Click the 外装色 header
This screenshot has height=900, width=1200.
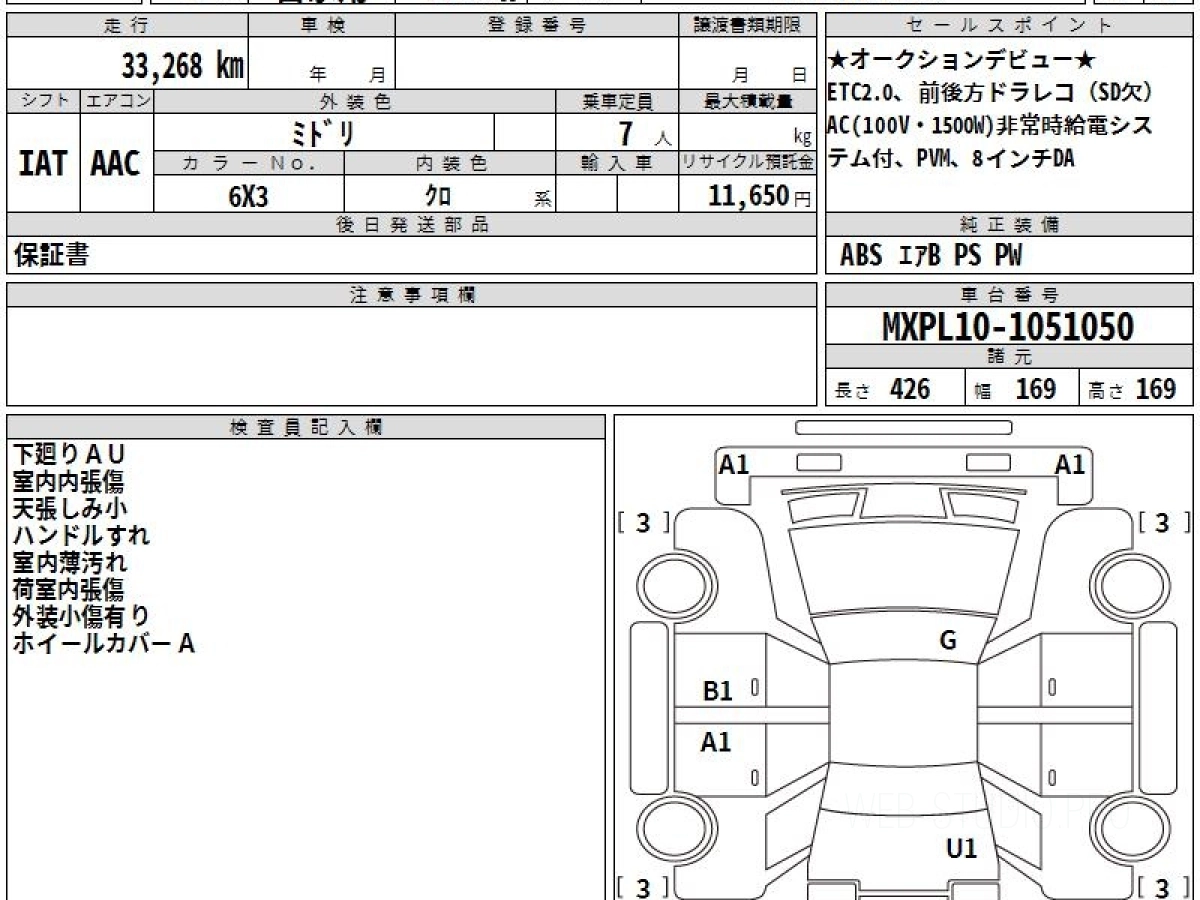click(x=355, y=101)
